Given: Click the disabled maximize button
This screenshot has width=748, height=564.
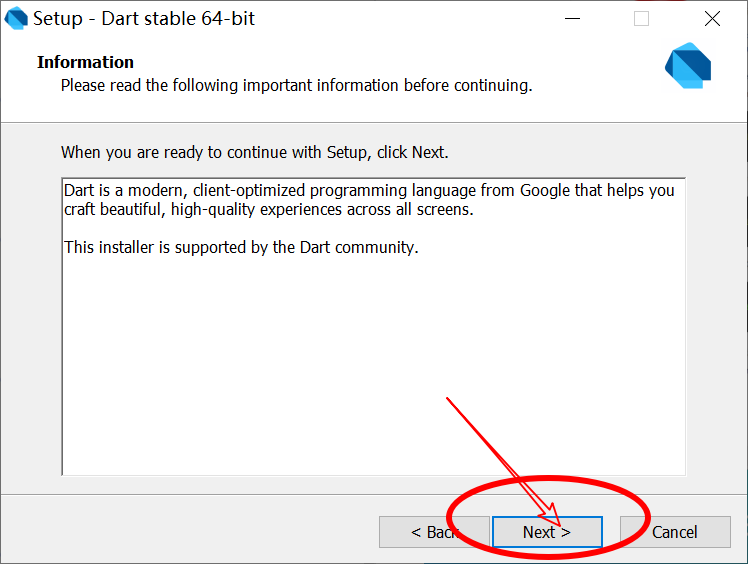Looking at the screenshot, I should coord(641,19).
